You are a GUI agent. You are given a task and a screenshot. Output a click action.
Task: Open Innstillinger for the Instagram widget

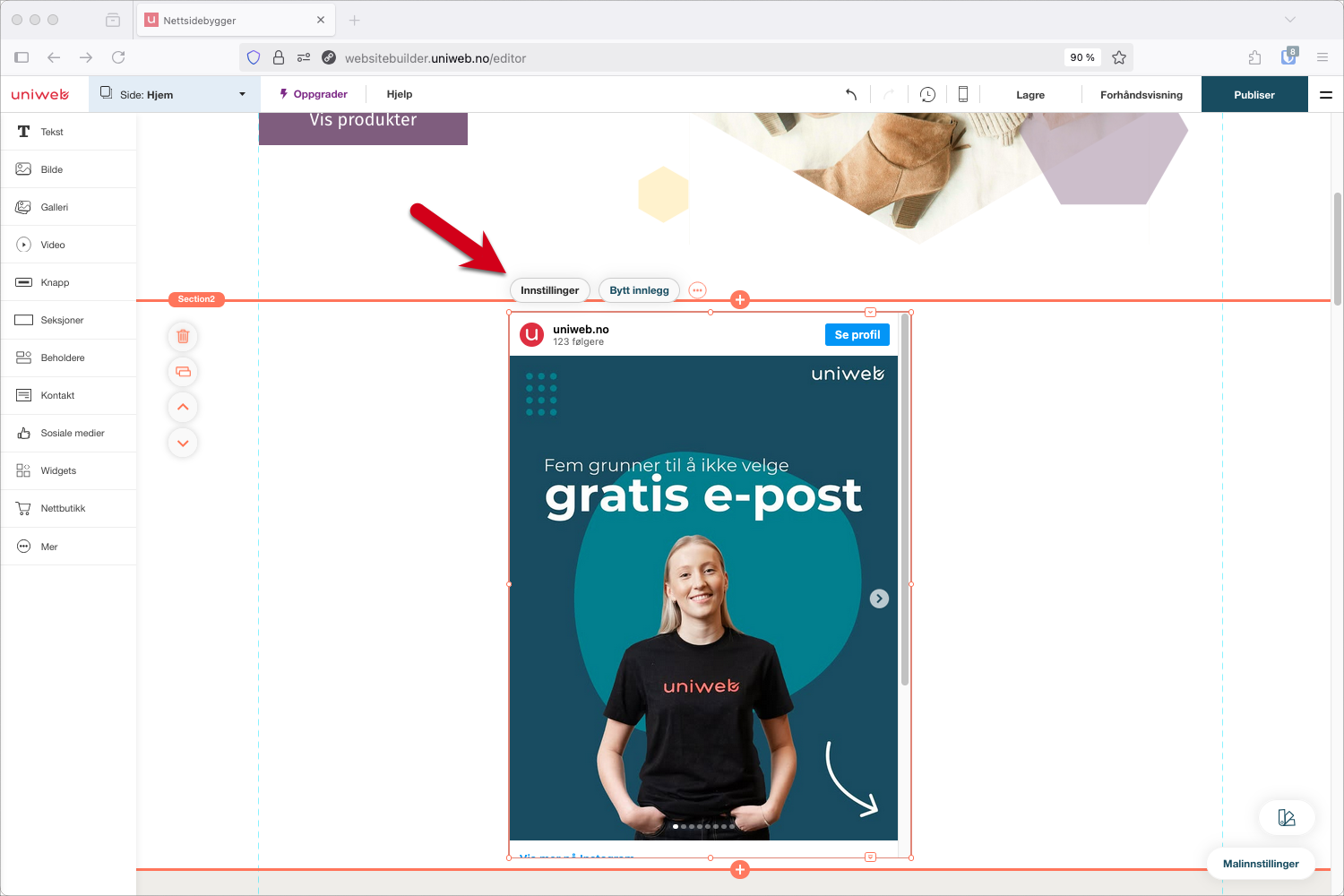[550, 290]
